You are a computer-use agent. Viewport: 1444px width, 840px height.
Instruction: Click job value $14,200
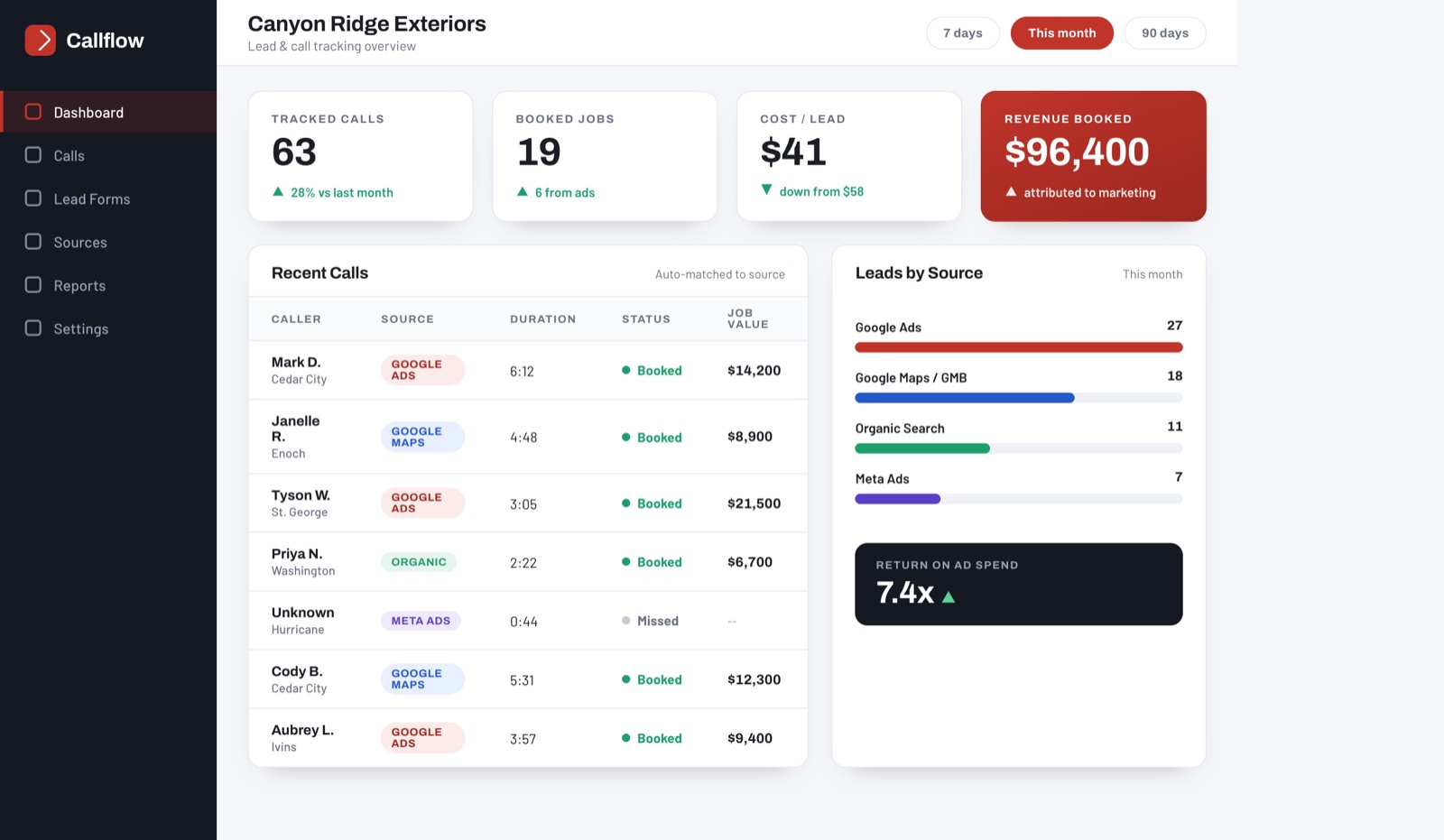point(754,370)
